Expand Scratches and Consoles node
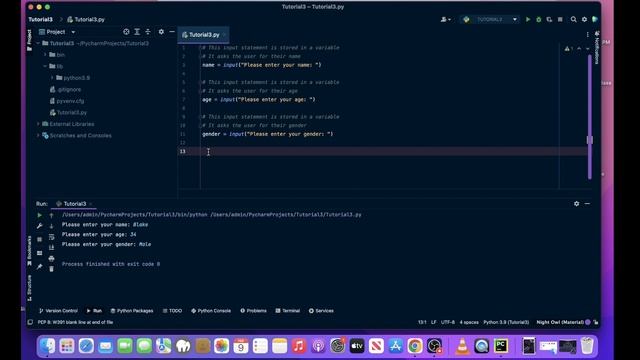Screen dimensions: 640x360 tap(38, 136)
